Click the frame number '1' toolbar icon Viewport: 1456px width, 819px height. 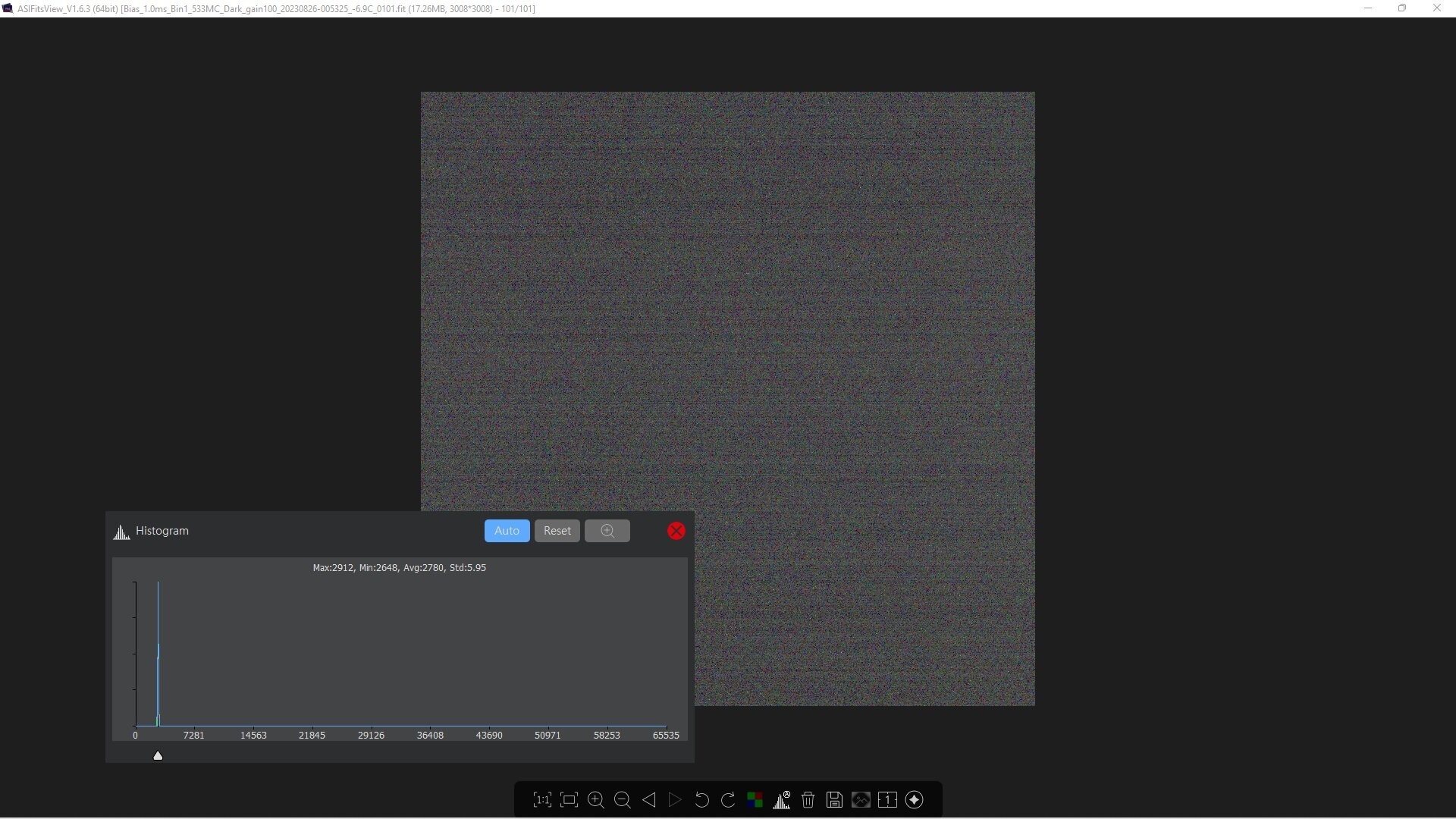coord(887,800)
